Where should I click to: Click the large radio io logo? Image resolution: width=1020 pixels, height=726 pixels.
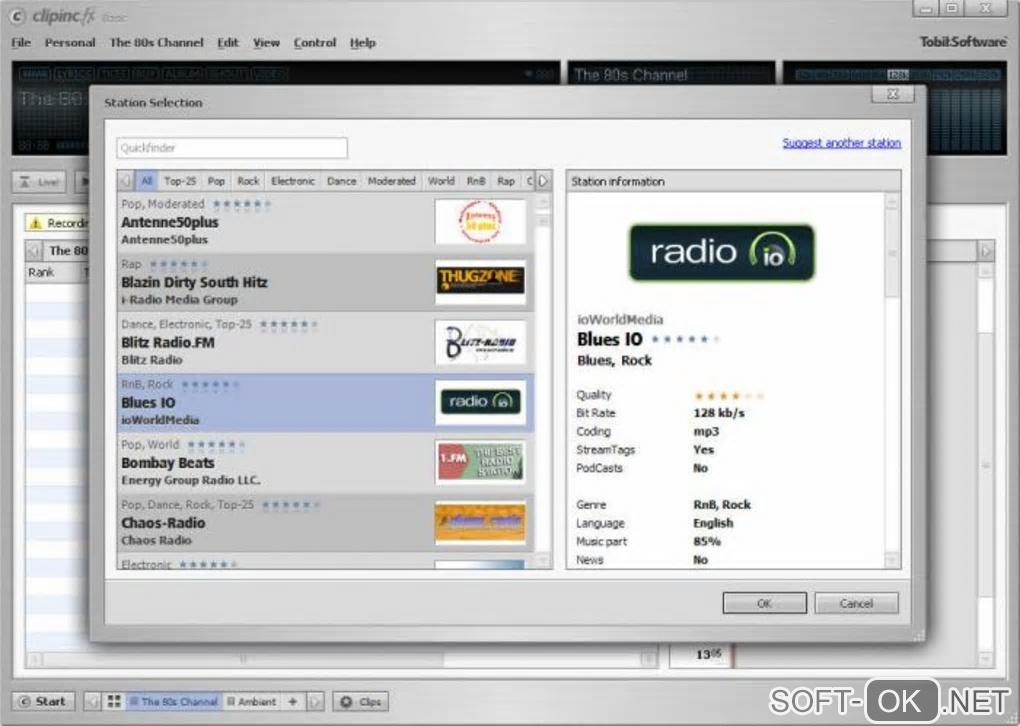[x=721, y=252]
